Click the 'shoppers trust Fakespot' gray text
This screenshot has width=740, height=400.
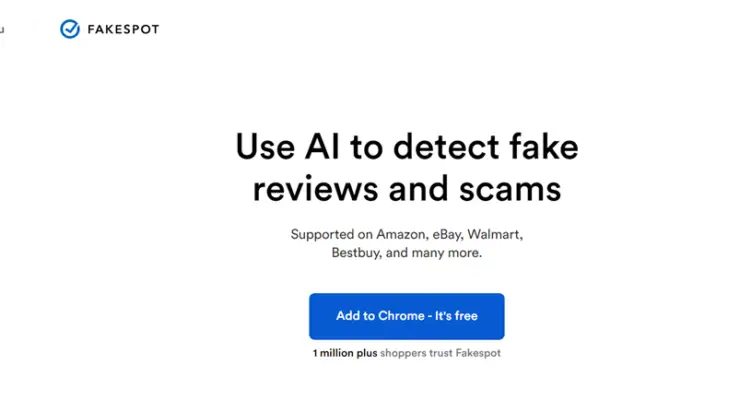[x=440, y=353]
